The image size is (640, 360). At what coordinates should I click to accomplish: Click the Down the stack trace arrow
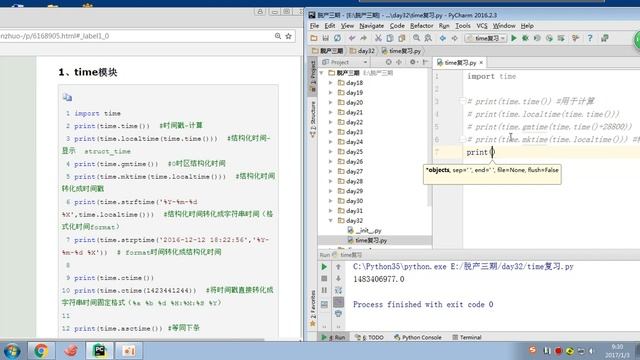[x=338, y=278]
